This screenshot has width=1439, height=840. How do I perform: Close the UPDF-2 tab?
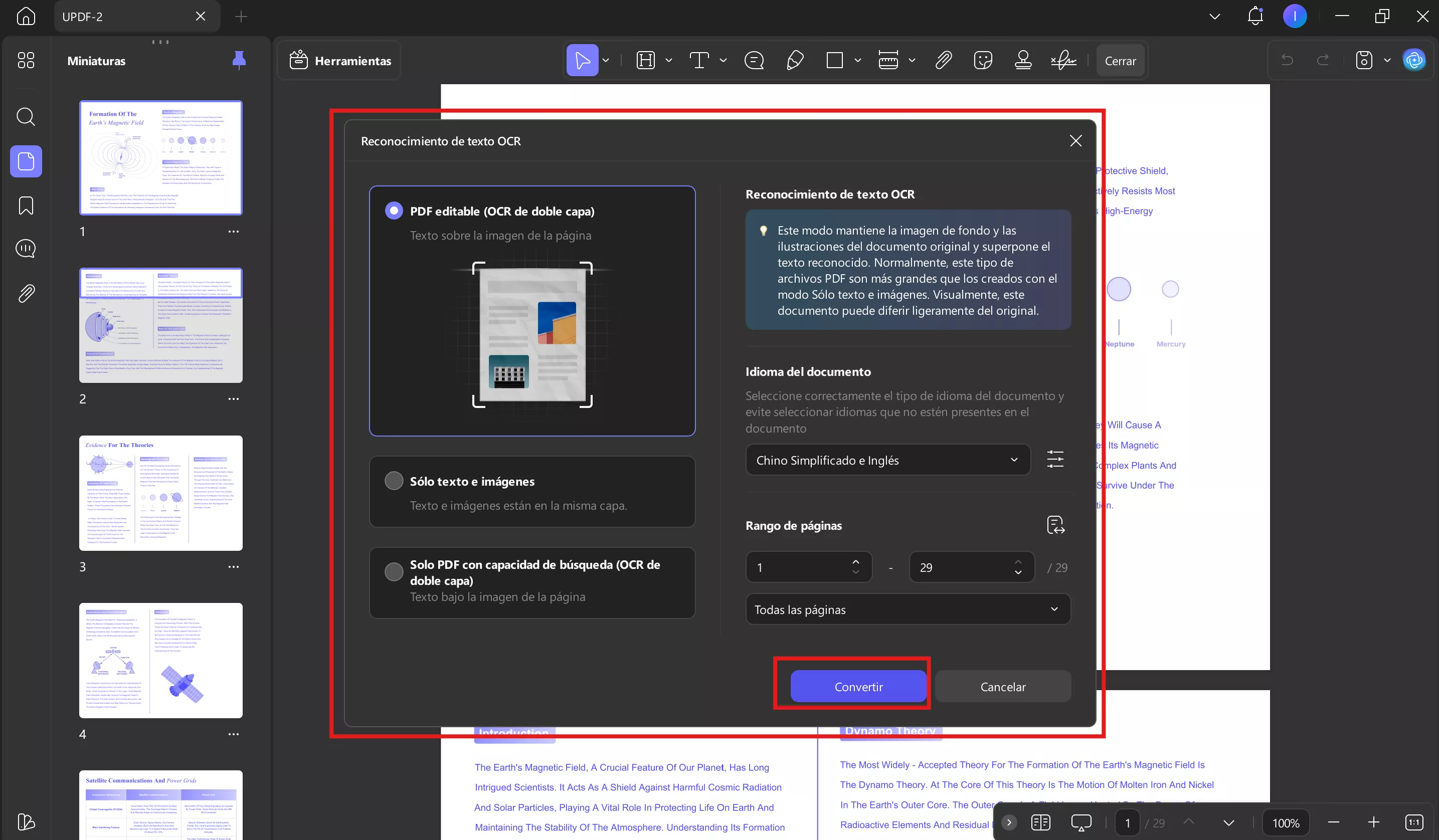coord(201,17)
